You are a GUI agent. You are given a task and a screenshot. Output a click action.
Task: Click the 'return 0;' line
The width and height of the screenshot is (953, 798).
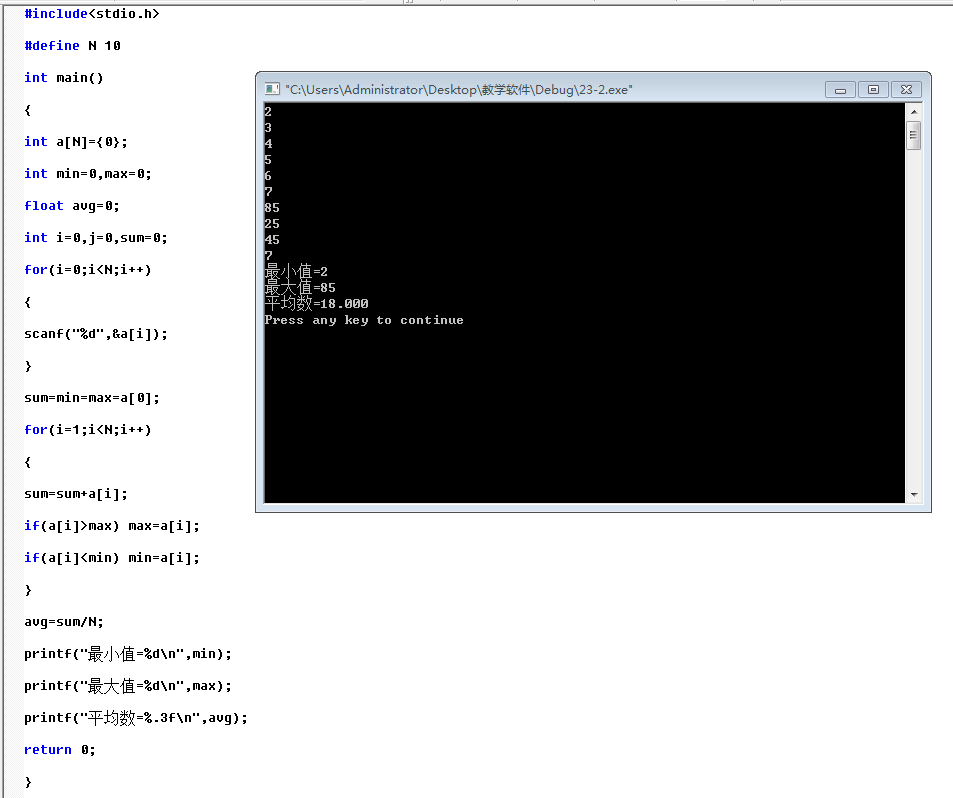pyautogui.click(x=60, y=750)
